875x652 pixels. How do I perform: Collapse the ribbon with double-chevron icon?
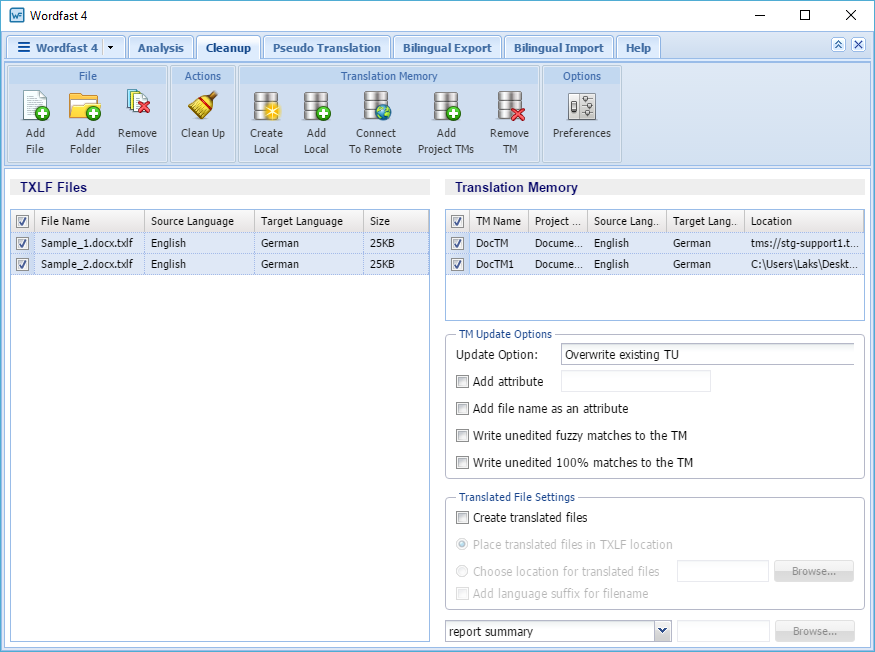point(838,45)
